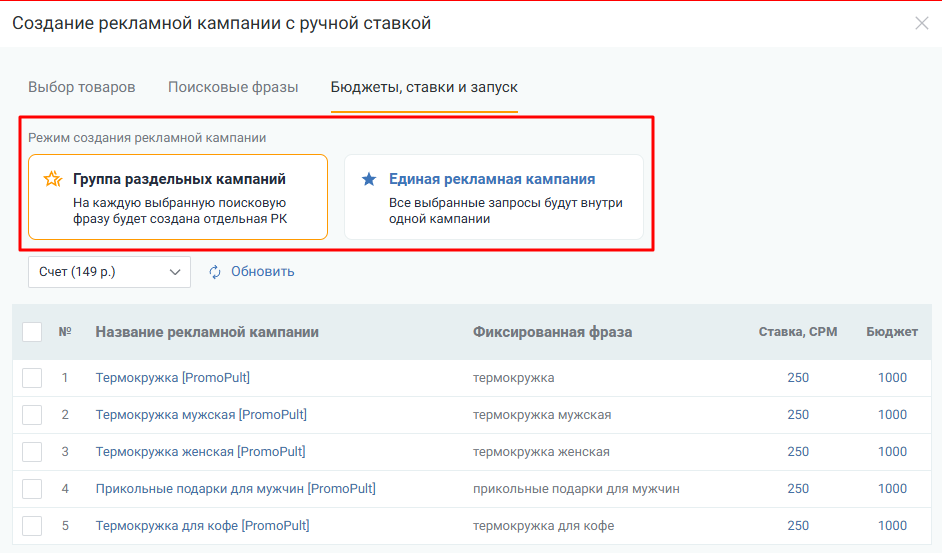Close the campaign creation dialog with X

921,23
